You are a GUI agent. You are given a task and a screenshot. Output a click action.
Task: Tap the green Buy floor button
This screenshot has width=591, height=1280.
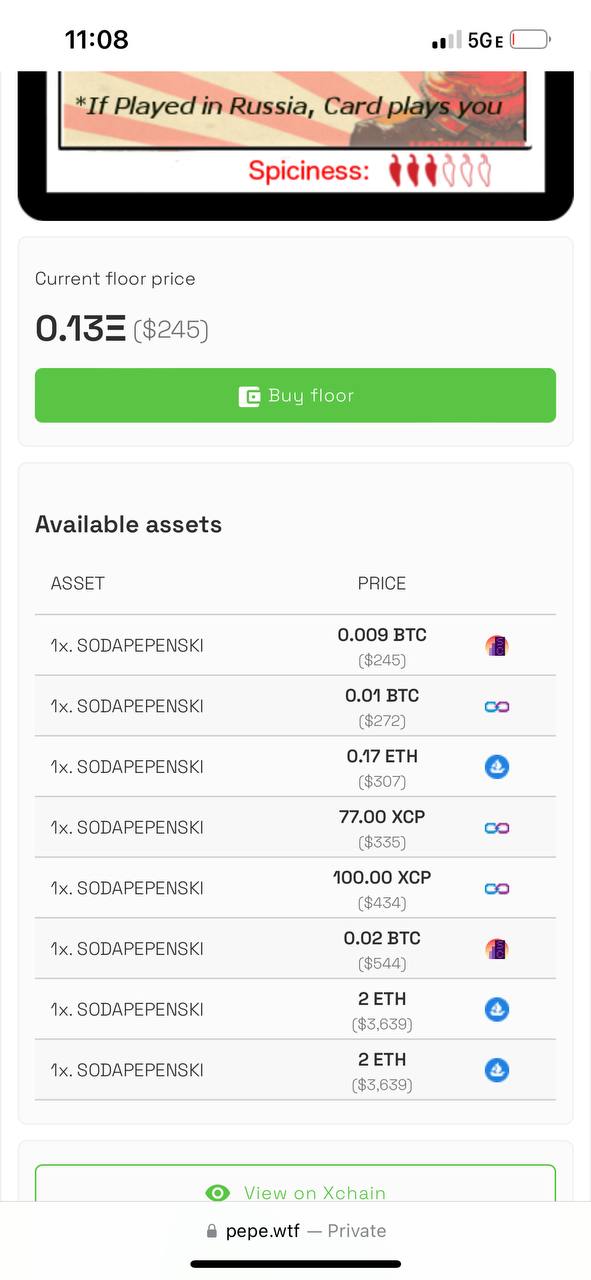coord(295,395)
